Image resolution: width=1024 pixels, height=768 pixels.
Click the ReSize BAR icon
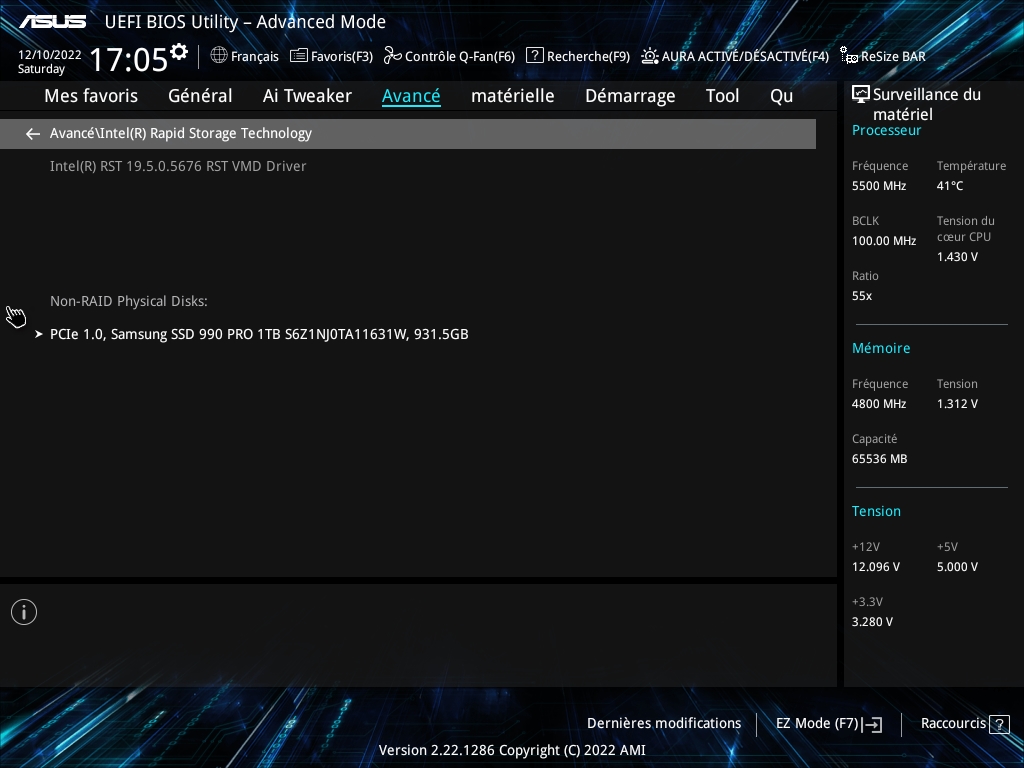(x=849, y=56)
